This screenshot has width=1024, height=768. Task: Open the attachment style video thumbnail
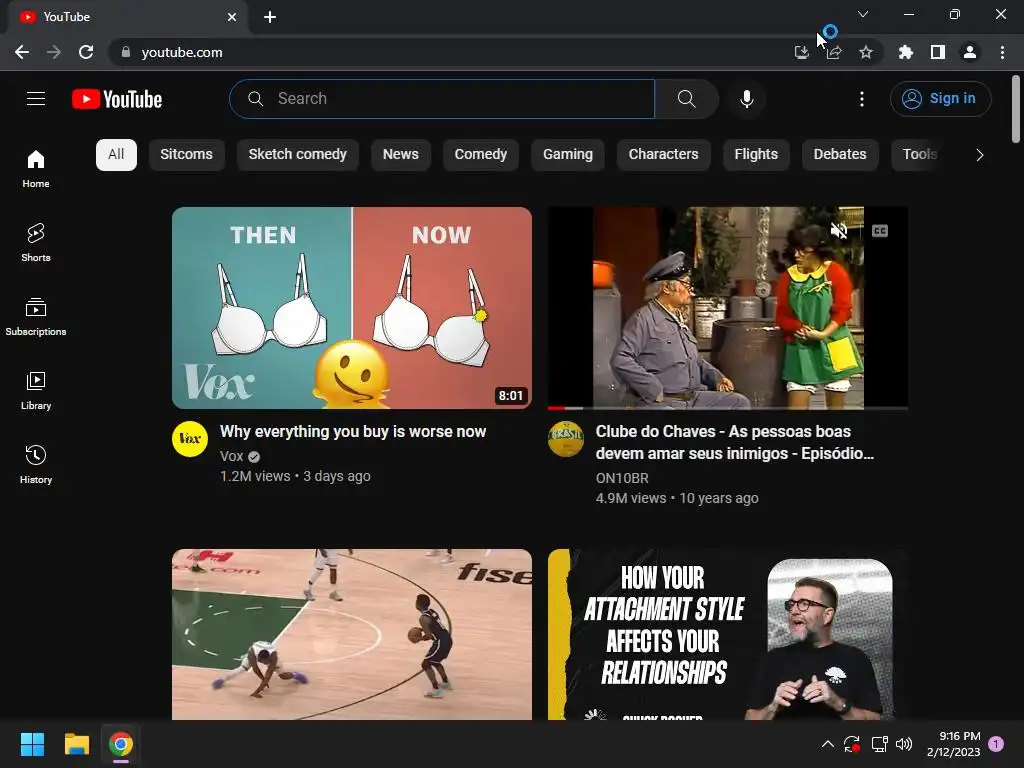tap(728, 634)
